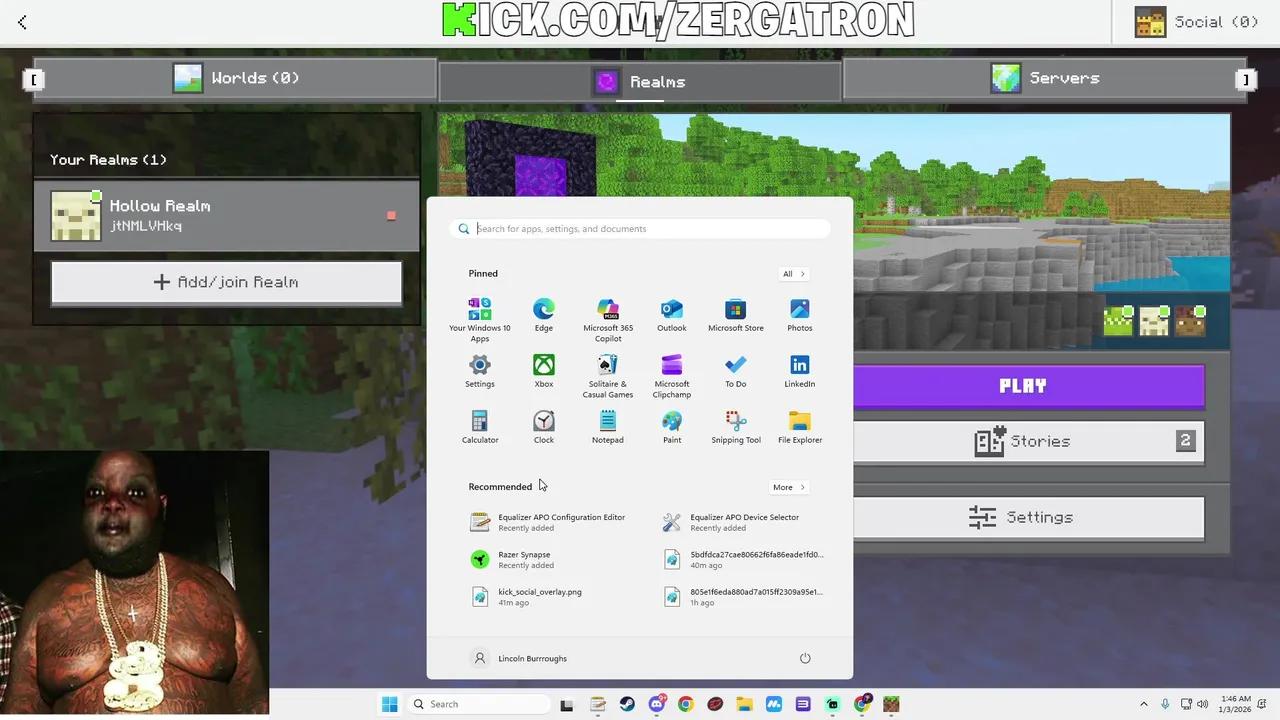Launch Notepad from Start menu

608,426
